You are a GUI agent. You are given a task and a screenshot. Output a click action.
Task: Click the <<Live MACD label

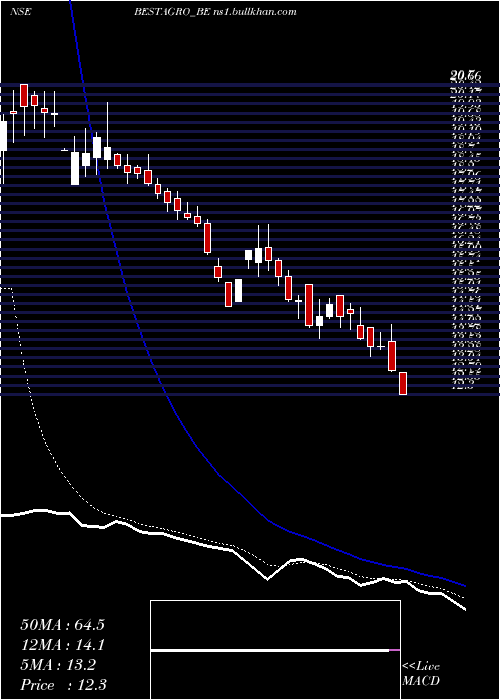(x=421, y=674)
